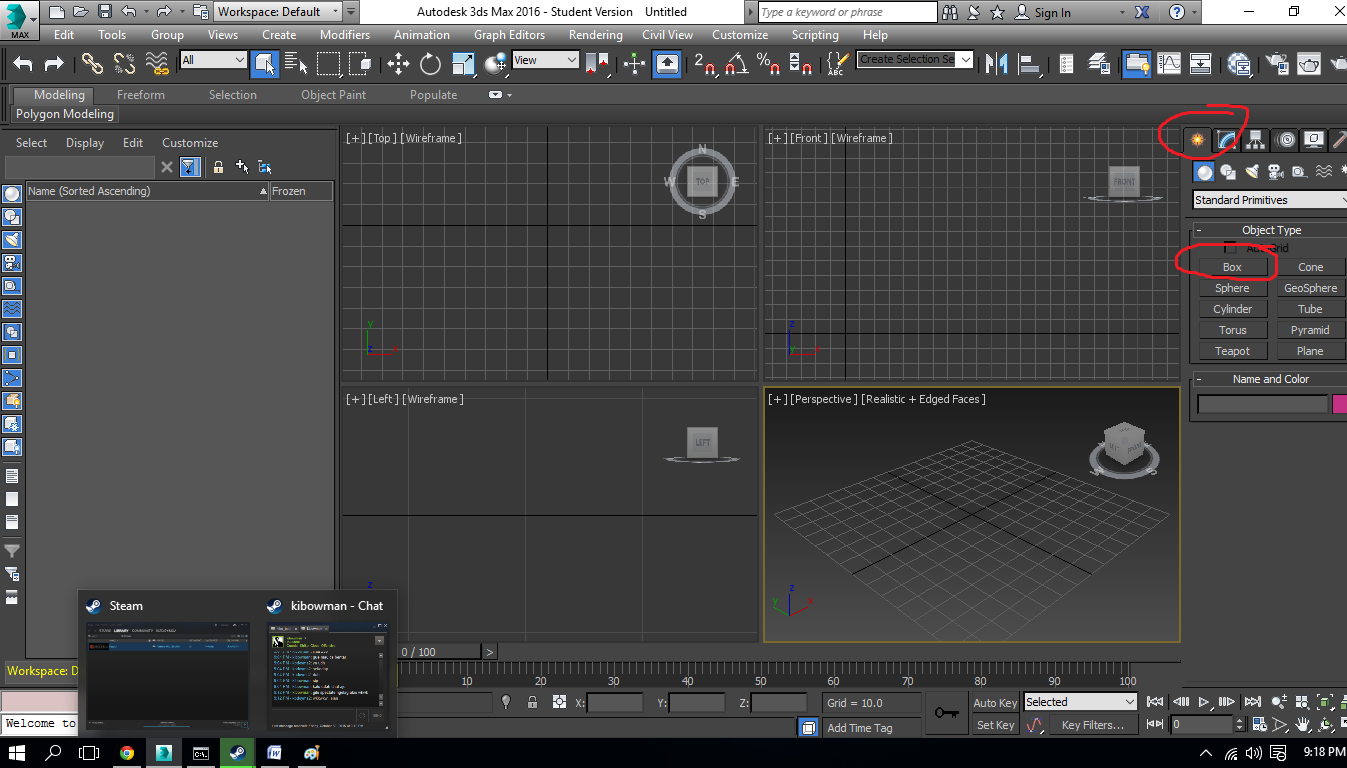Screen dimensions: 1347x768
Task: Open the Graph Editors menu
Action: coord(509,34)
